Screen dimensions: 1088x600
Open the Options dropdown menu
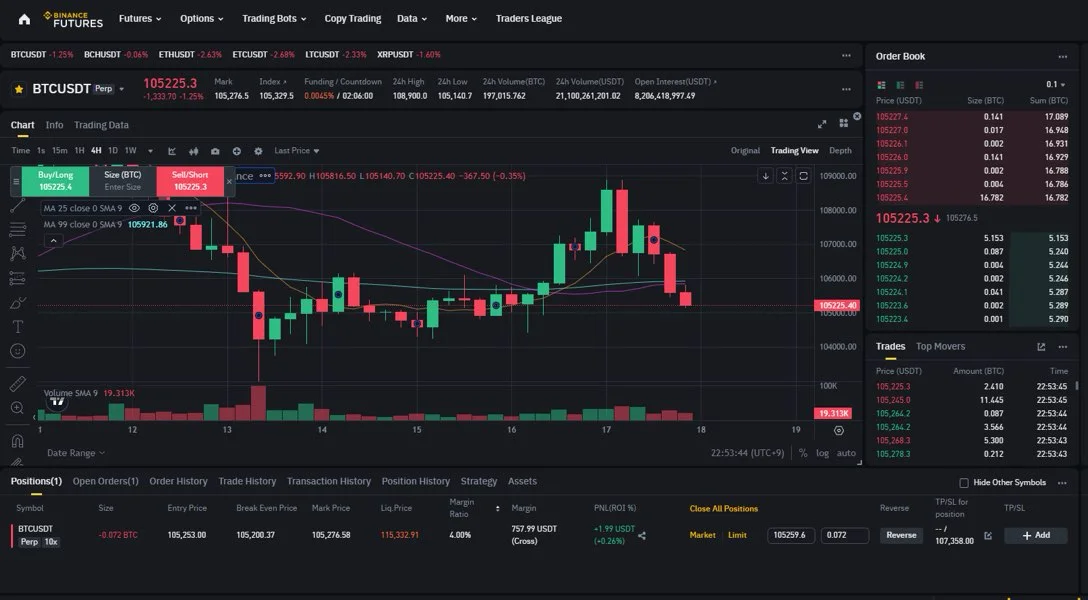201,19
